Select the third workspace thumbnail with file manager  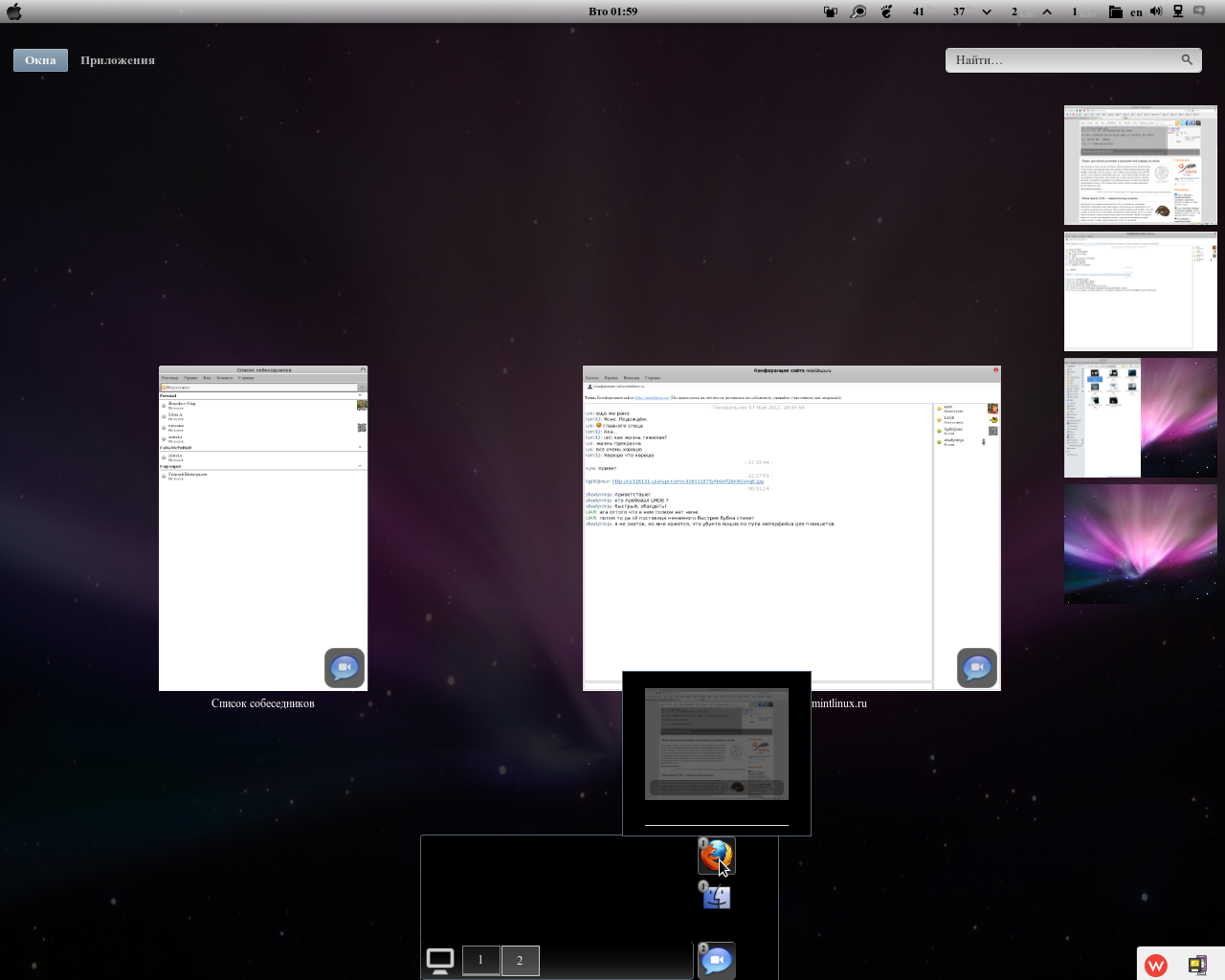point(1141,417)
